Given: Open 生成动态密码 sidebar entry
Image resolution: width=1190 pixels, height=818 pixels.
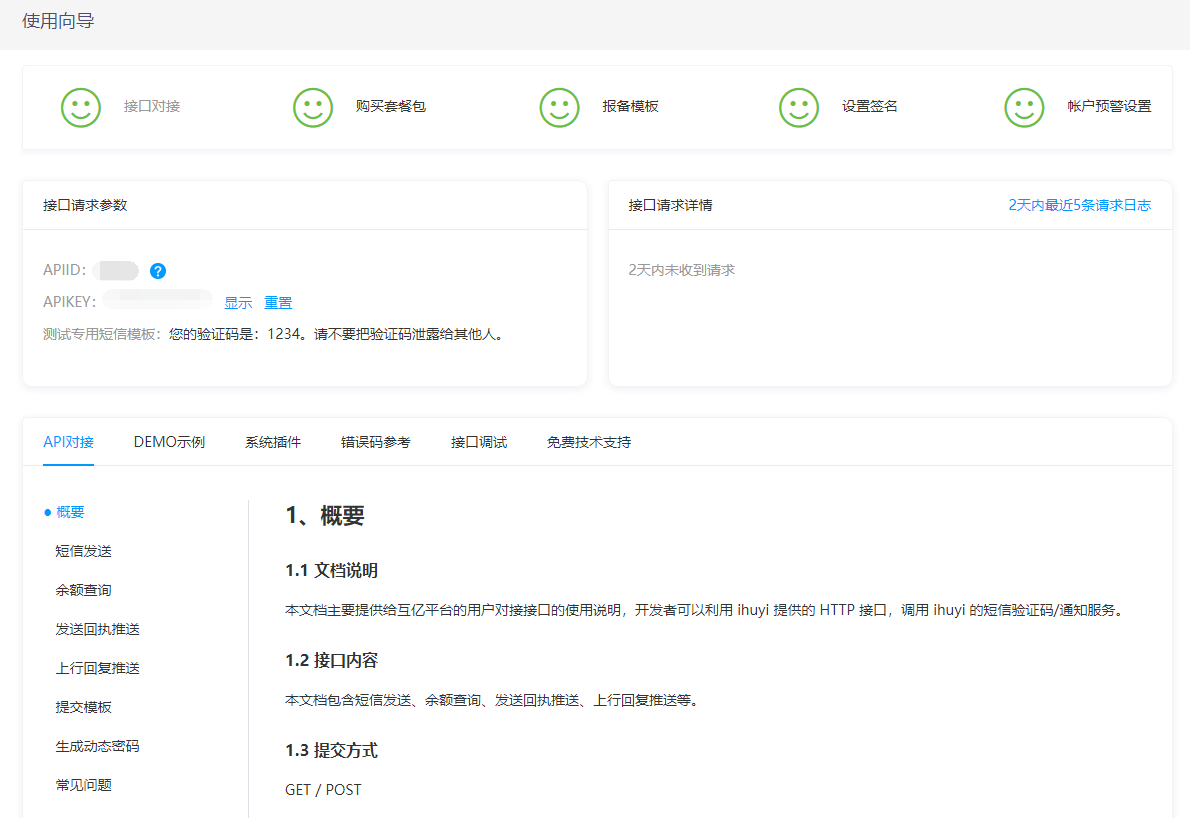Looking at the screenshot, I should [x=97, y=746].
